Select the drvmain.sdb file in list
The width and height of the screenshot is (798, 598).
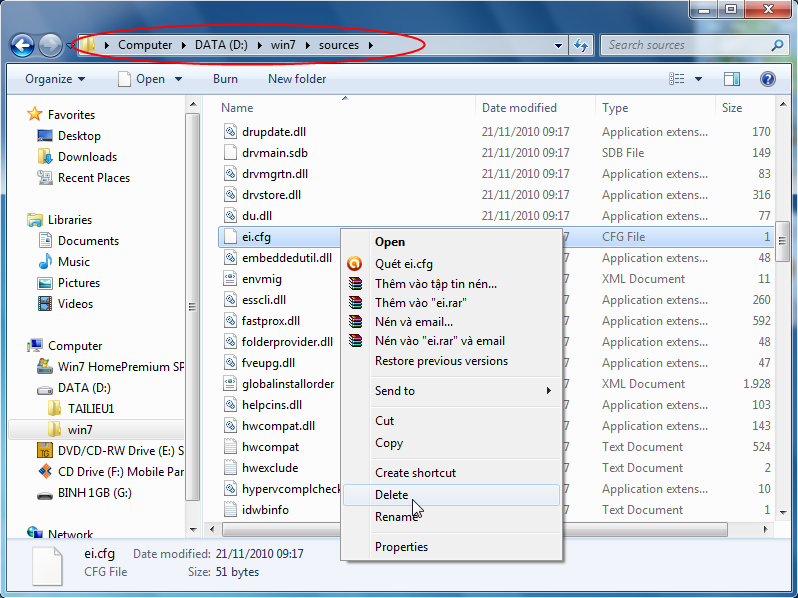point(275,153)
